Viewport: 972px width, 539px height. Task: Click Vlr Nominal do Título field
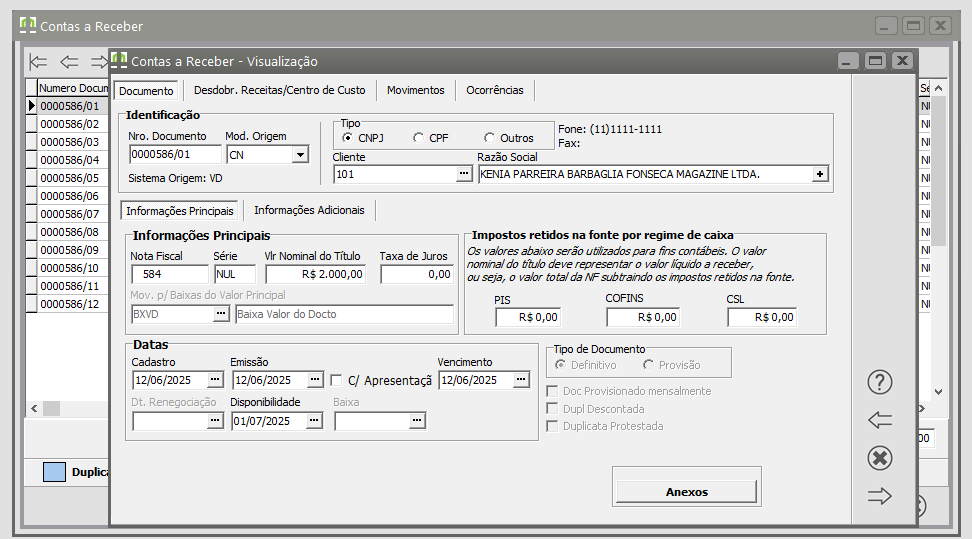316,274
